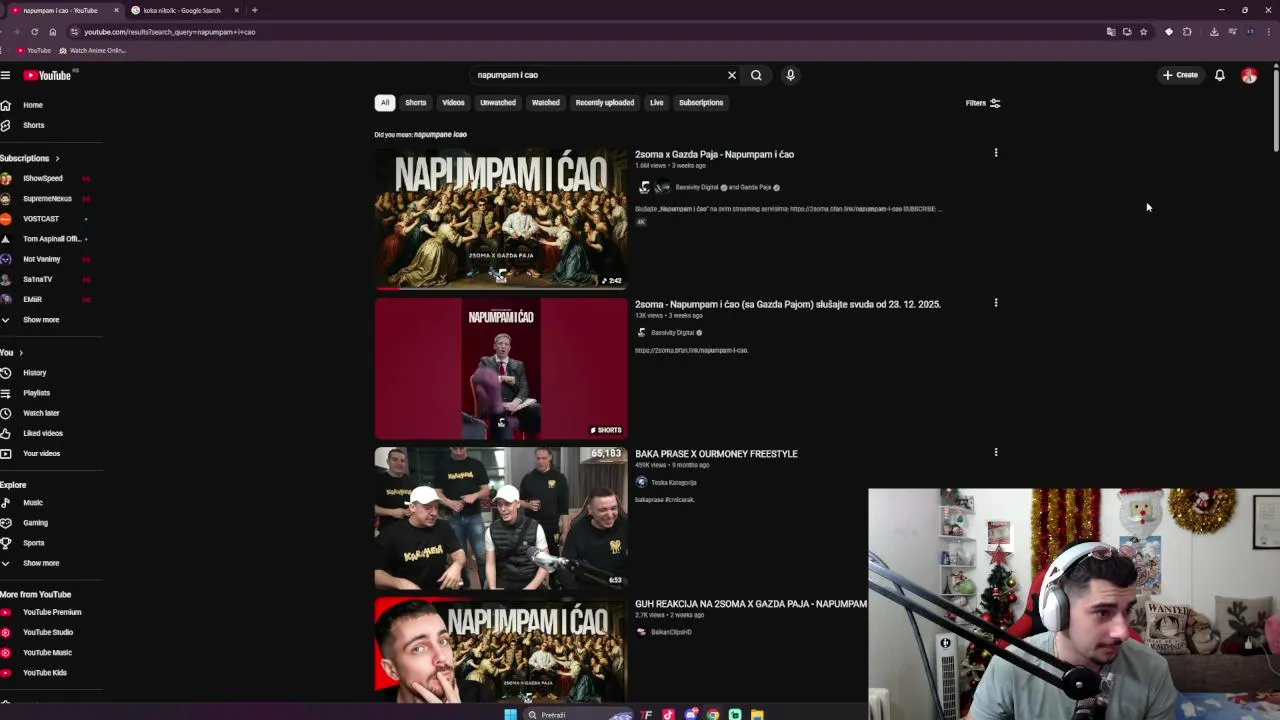This screenshot has width=1280, height=720.
Task: Open the Not Vanimy subscription
Action: pyautogui.click(x=42, y=259)
